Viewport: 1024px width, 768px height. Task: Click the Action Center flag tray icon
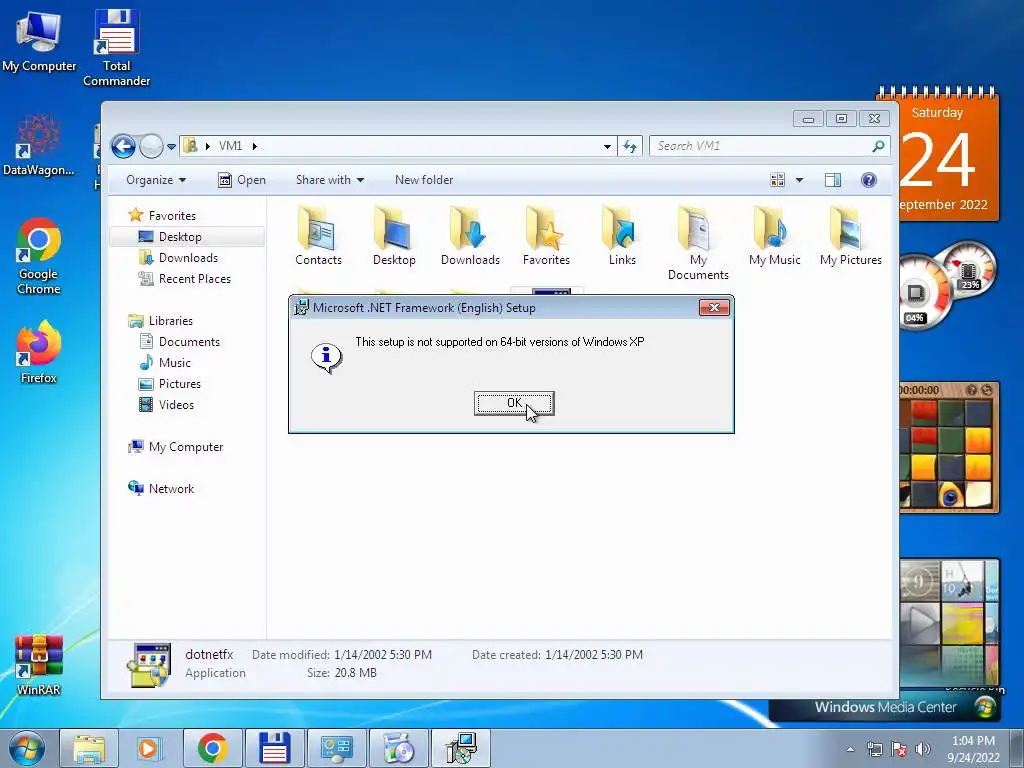point(899,749)
